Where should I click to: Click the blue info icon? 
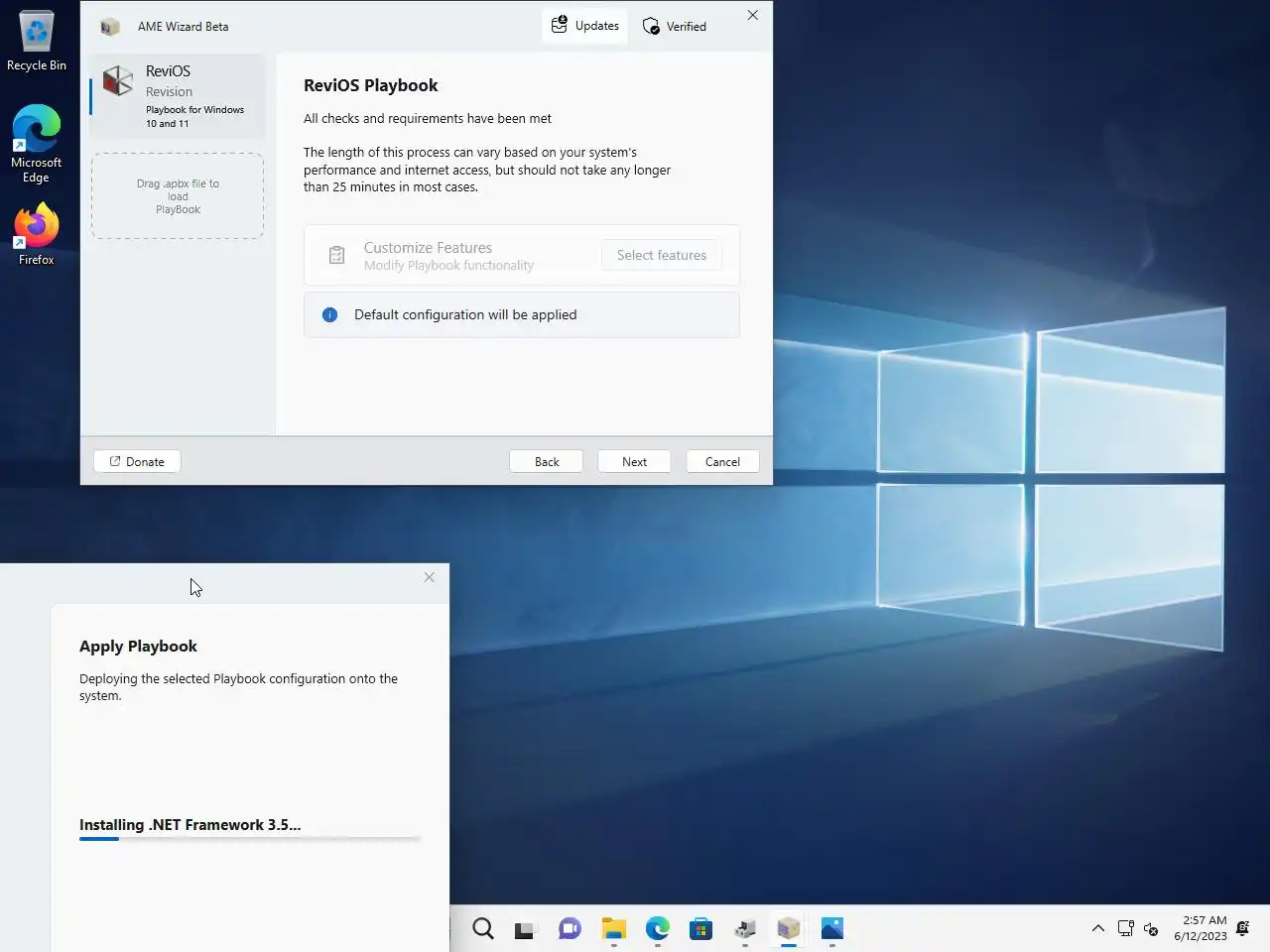[330, 314]
